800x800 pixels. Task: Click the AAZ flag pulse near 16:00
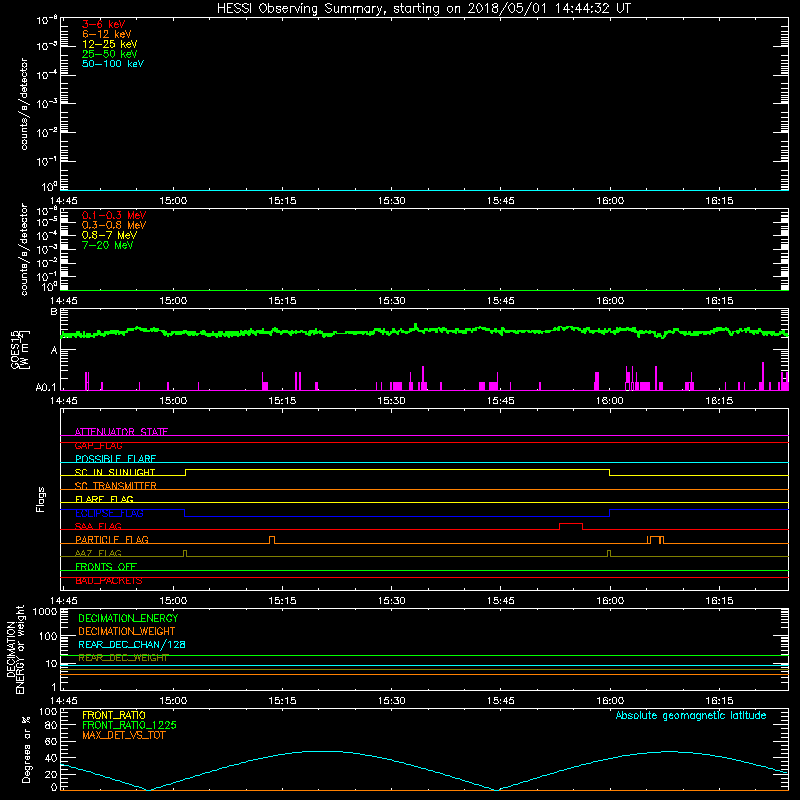(x=609, y=553)
